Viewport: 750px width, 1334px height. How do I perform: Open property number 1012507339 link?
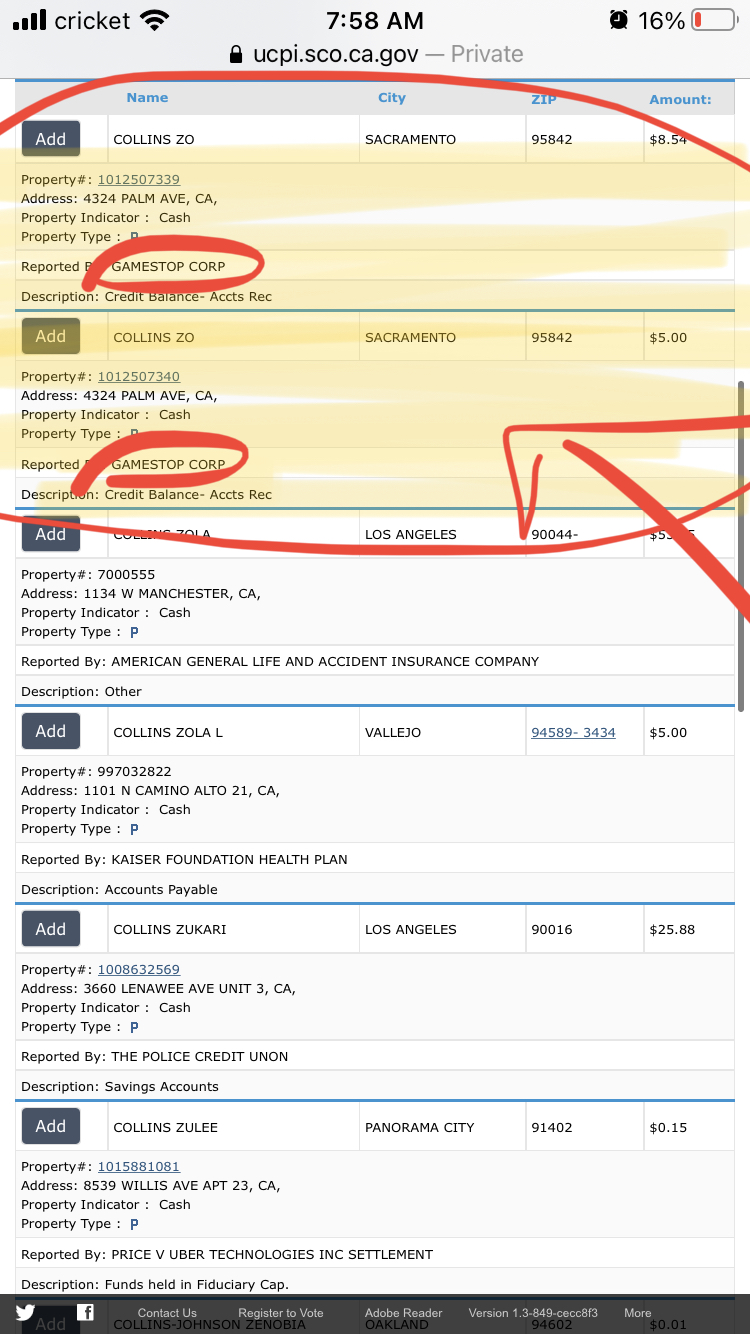(139, 180)
